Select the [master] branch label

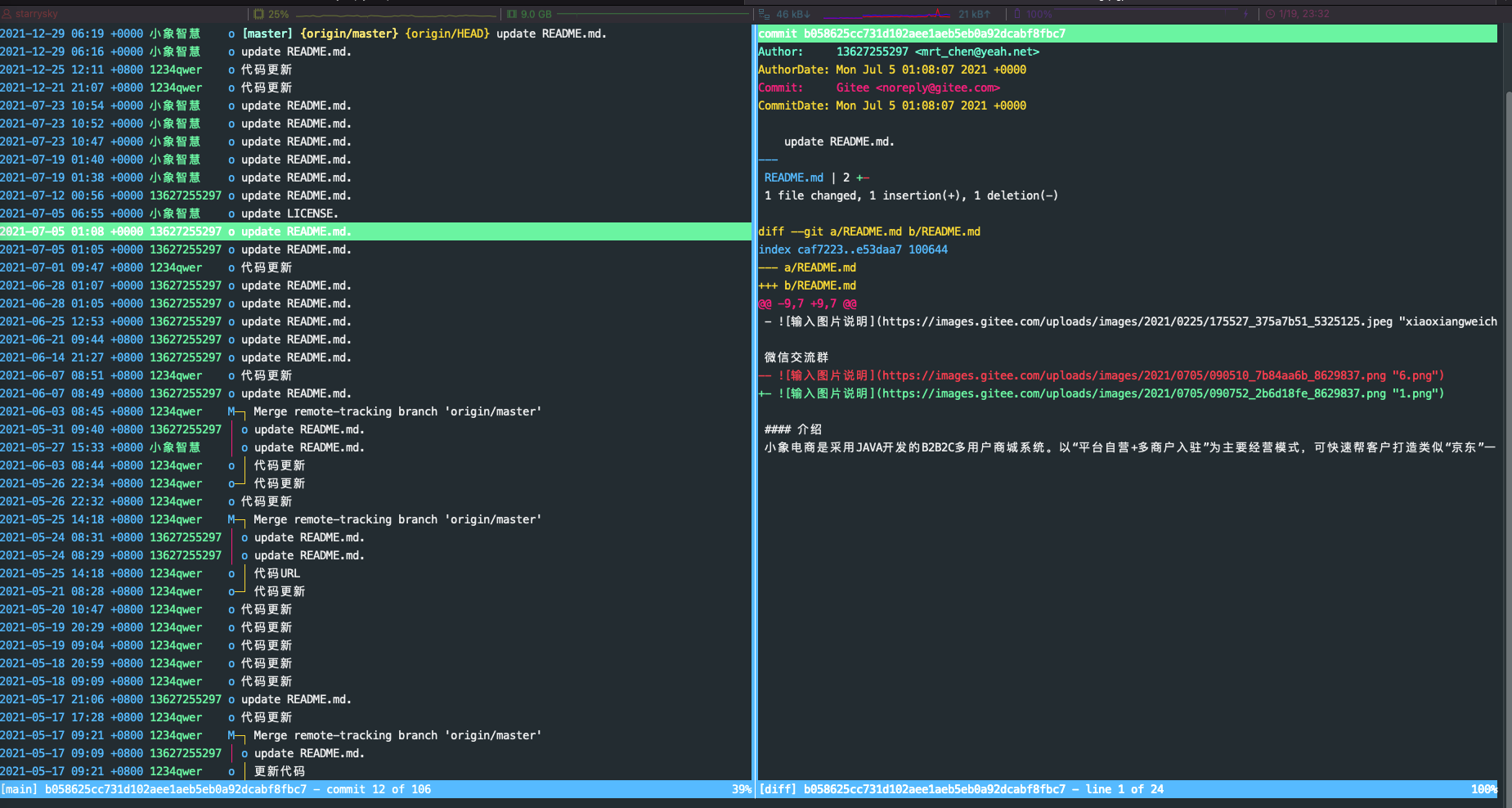(x=267, y=34)
